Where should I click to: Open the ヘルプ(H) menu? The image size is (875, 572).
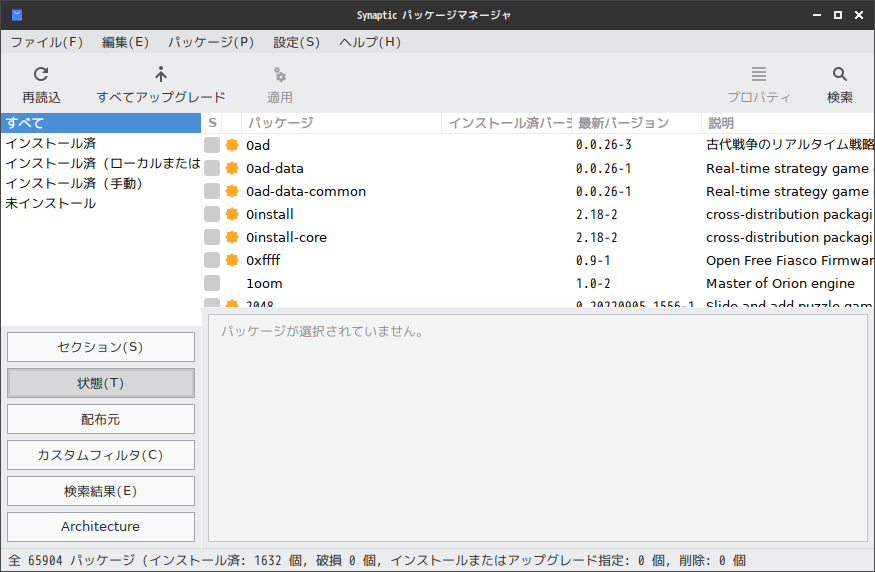click(x=370, y=42)
